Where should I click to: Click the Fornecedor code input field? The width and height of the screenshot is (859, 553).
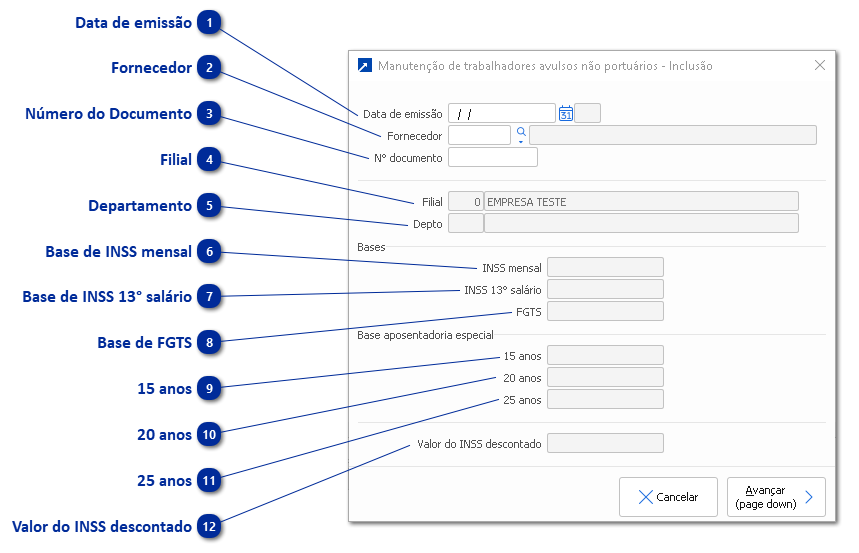tap(479, 135)
